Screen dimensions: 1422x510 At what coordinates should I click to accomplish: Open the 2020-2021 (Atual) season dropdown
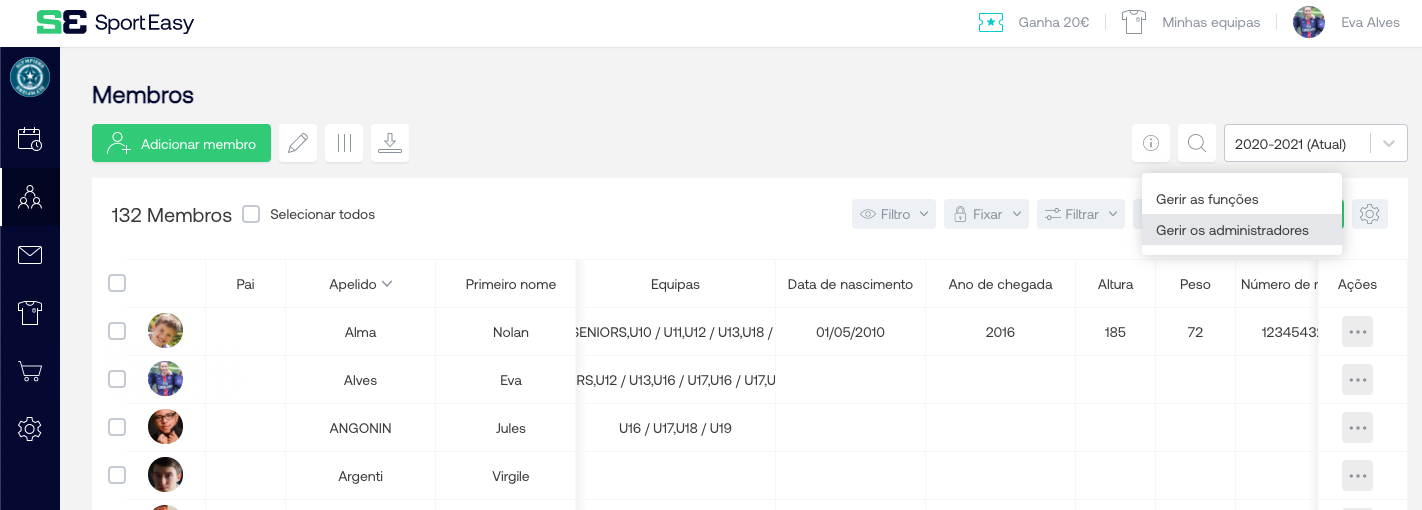(1315, 144)
